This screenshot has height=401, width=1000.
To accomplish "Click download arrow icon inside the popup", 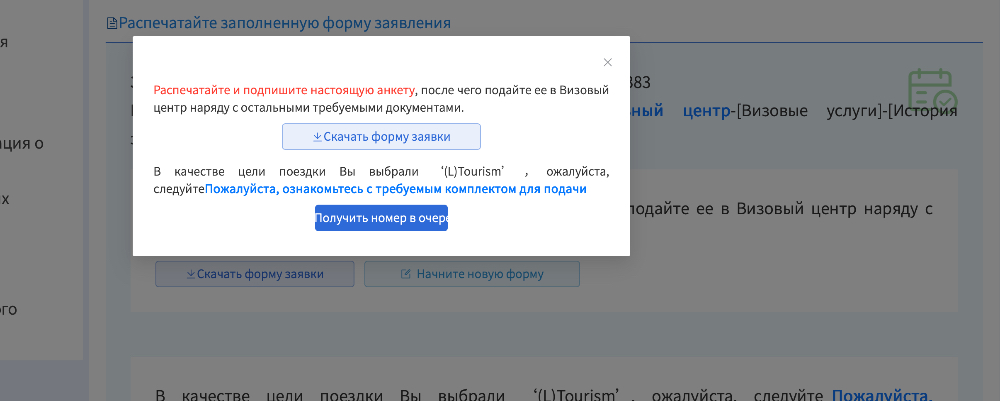I will point(317,137).
